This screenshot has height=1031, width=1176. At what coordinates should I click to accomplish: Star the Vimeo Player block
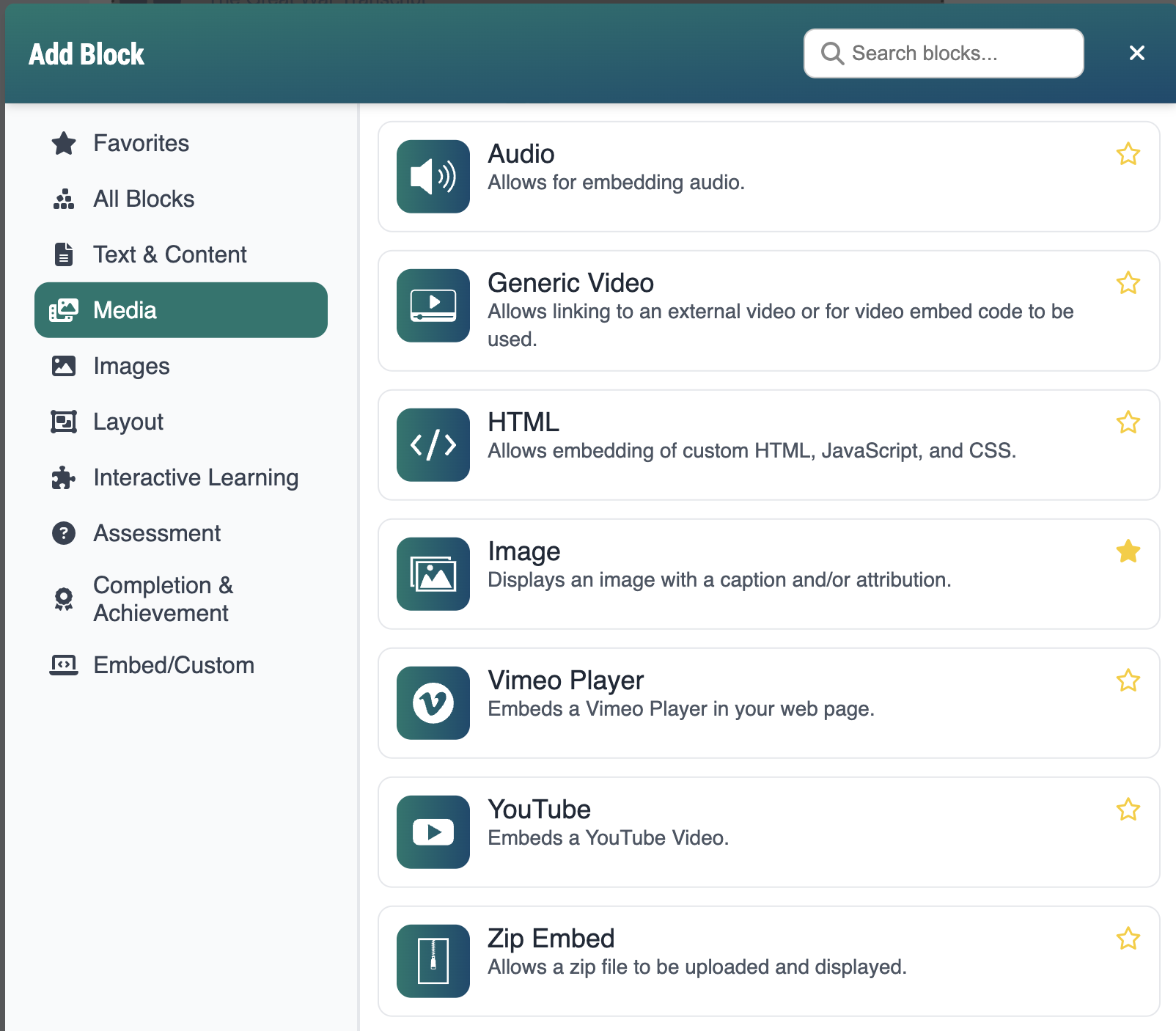[1128, 680]
